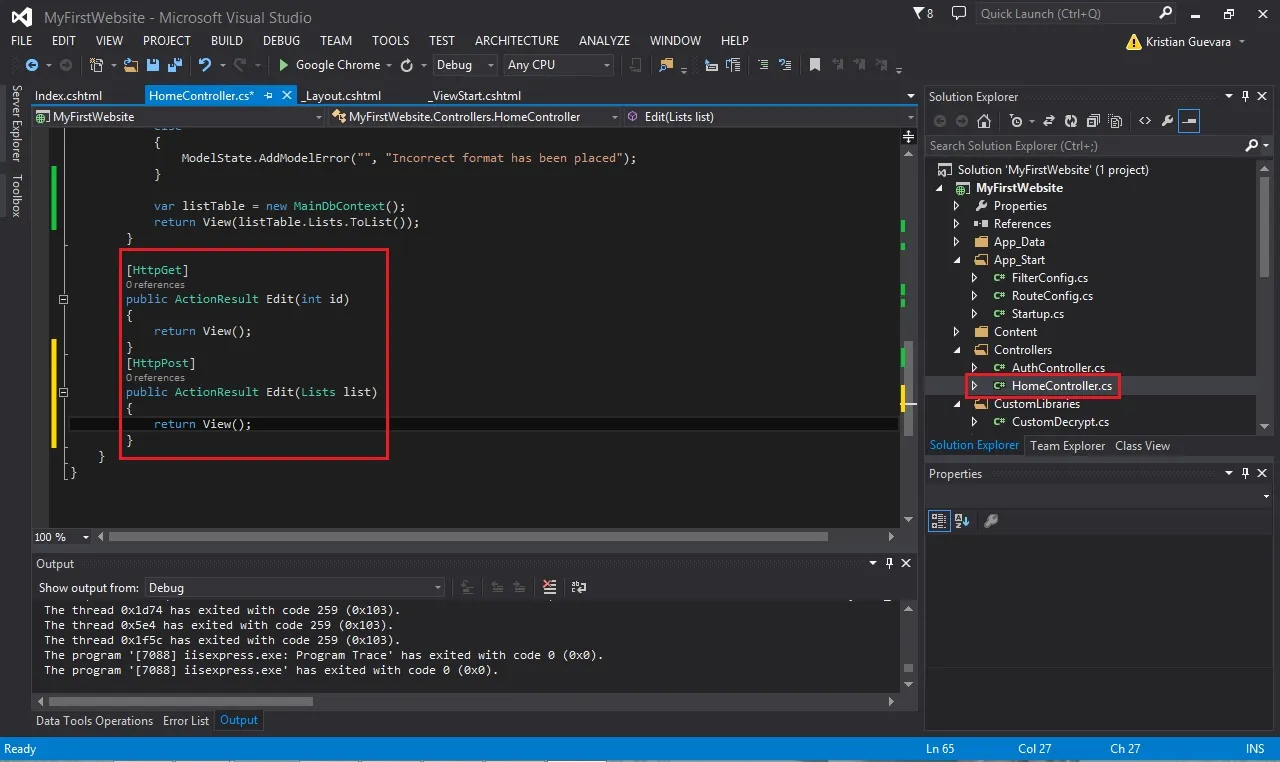Switch to the _Layout.cshtml tab
Image resolution: width=1280 pixels, height=762 pixels.
[x=342, y=96]
